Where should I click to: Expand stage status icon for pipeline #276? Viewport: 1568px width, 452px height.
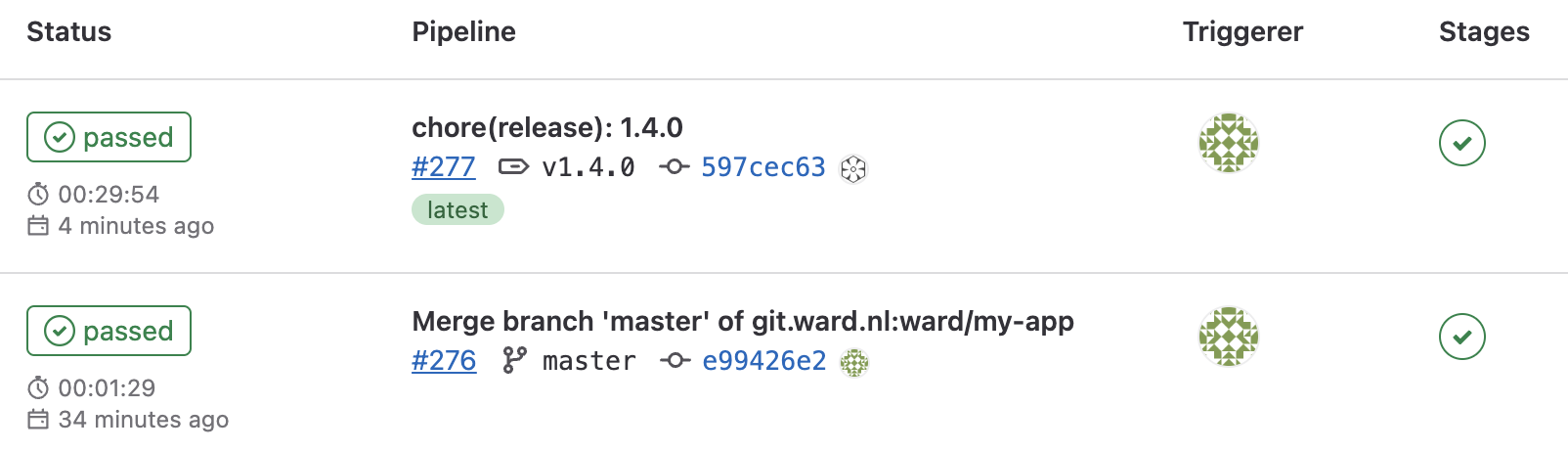click(1461, 337)
